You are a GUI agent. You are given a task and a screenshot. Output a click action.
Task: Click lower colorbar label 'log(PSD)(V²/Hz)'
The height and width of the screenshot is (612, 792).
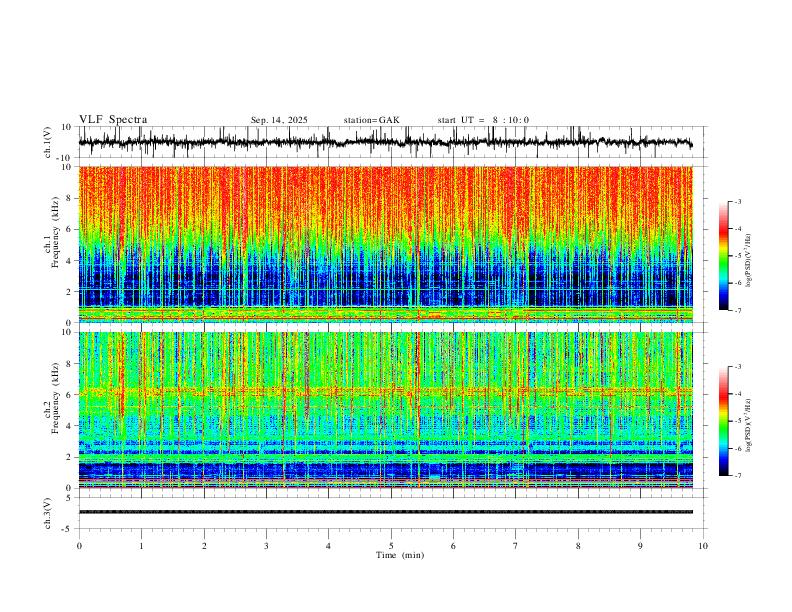coord(748,425)
